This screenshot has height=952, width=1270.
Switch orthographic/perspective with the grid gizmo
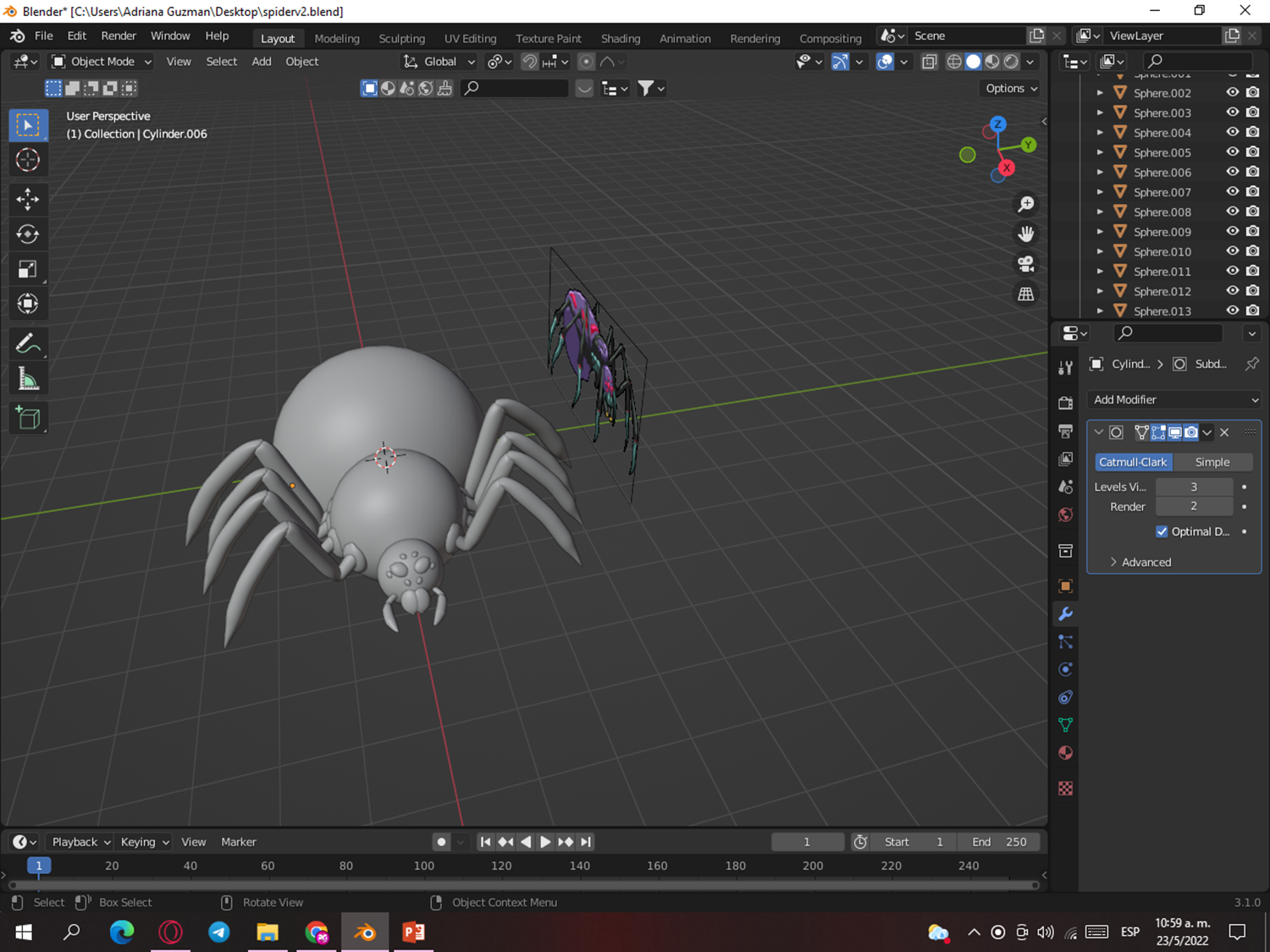click(x=1026, y=294)
